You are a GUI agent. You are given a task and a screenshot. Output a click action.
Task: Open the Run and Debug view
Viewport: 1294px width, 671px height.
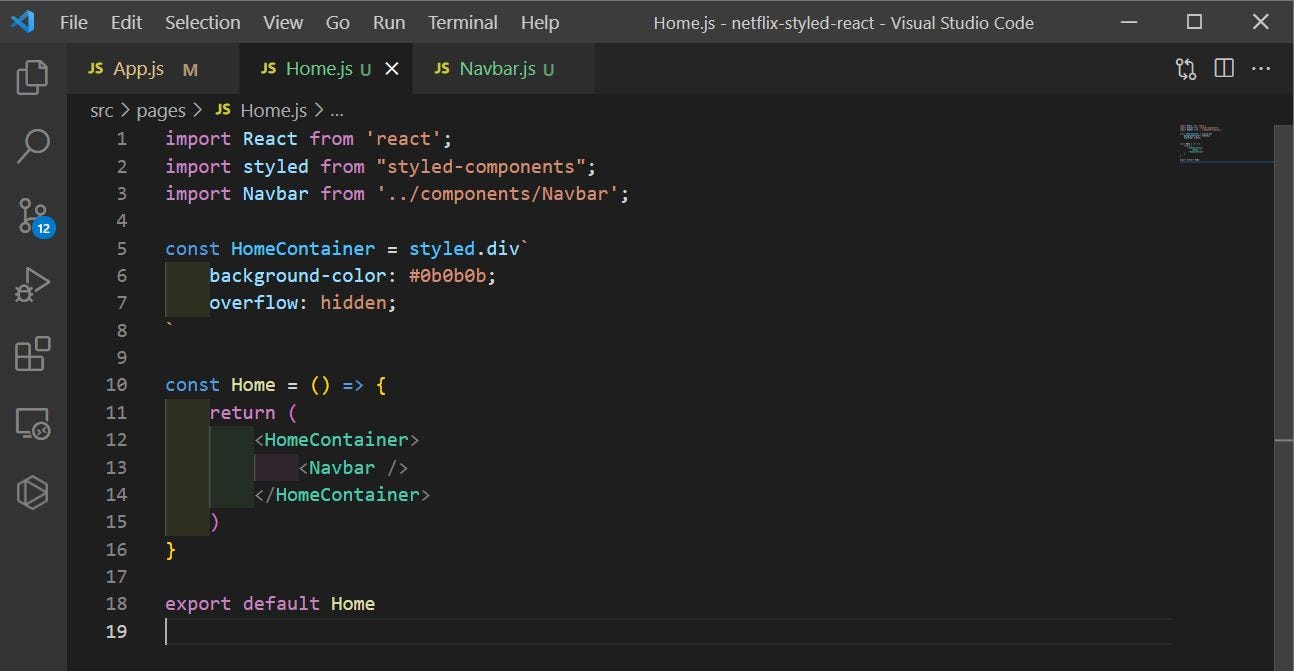click(33, 285)
